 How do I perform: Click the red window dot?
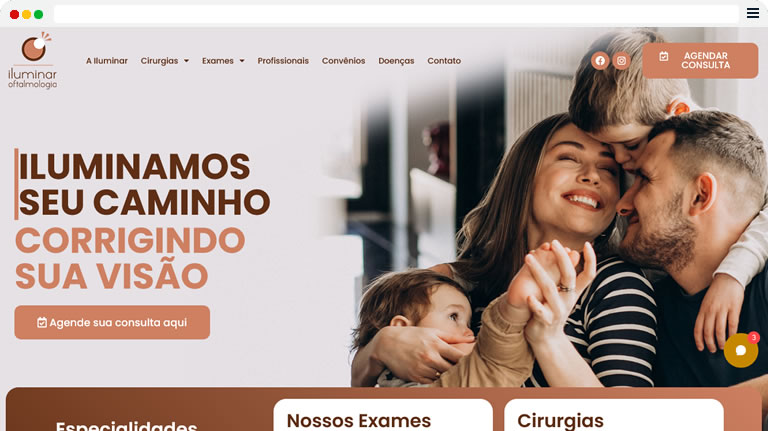click(x=15, y=14)
